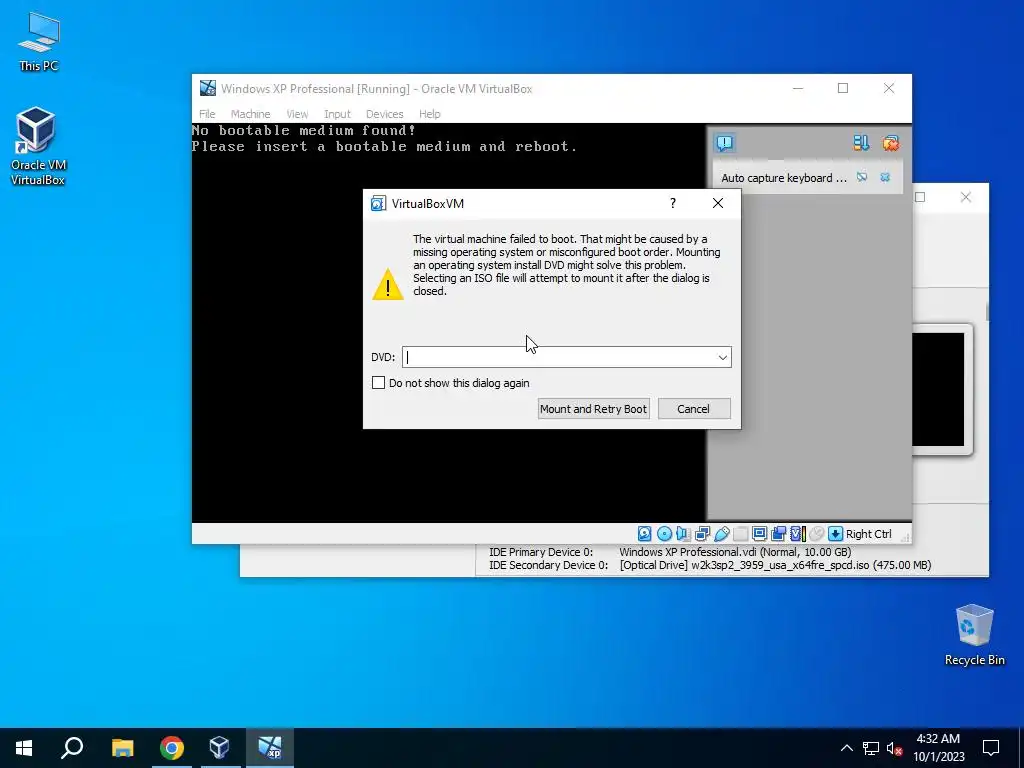
Task: Expand the DVD combo box dropdown arrow
Action: [722, 357]
